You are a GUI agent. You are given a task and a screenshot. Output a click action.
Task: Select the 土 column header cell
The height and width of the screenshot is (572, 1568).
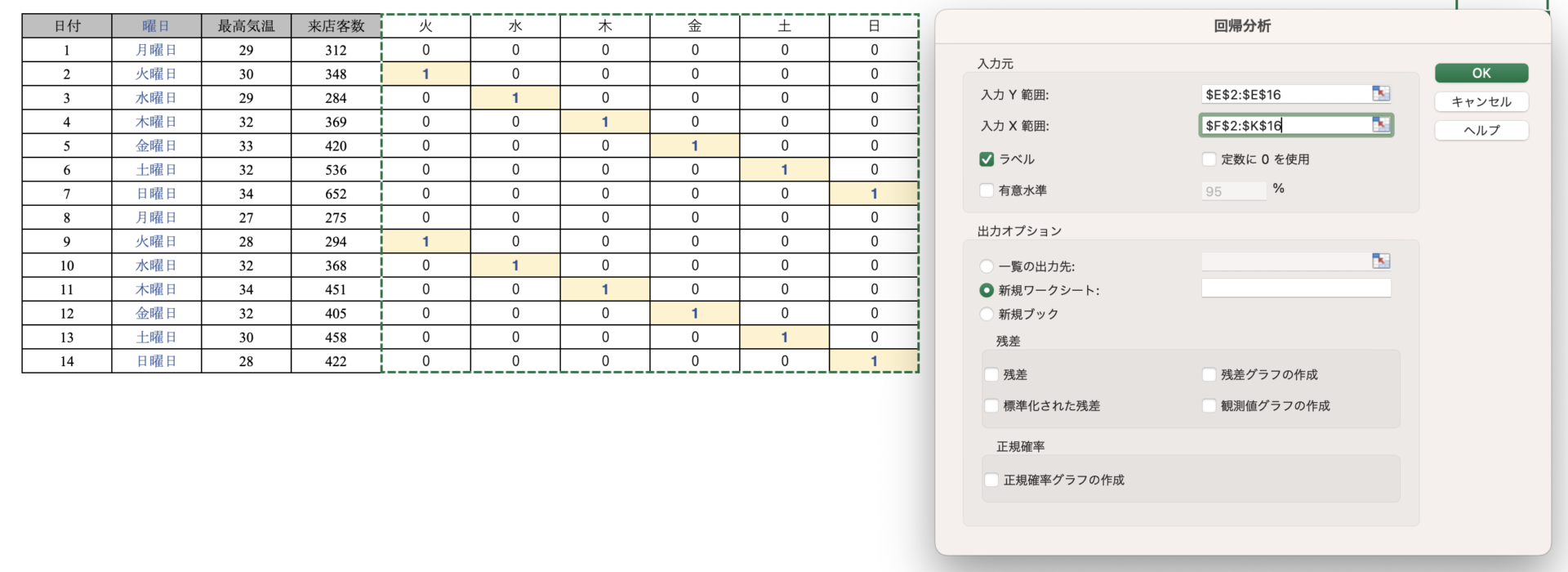tap(785, 26)
